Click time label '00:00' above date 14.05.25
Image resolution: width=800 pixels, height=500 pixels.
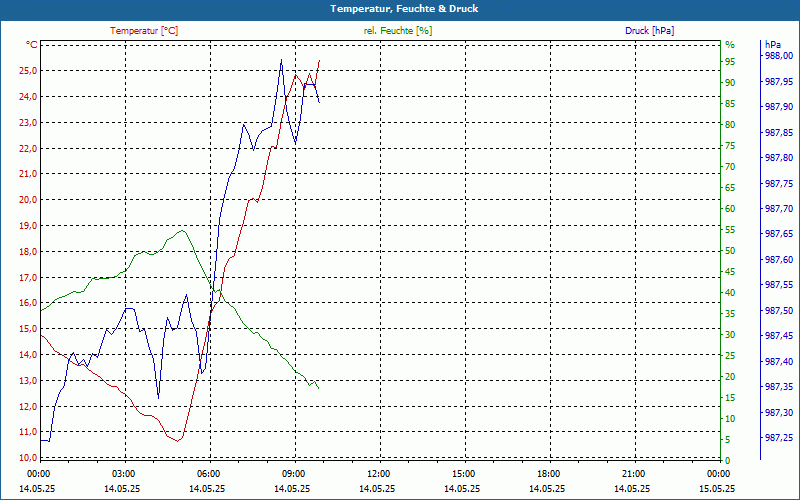(38, 474)
